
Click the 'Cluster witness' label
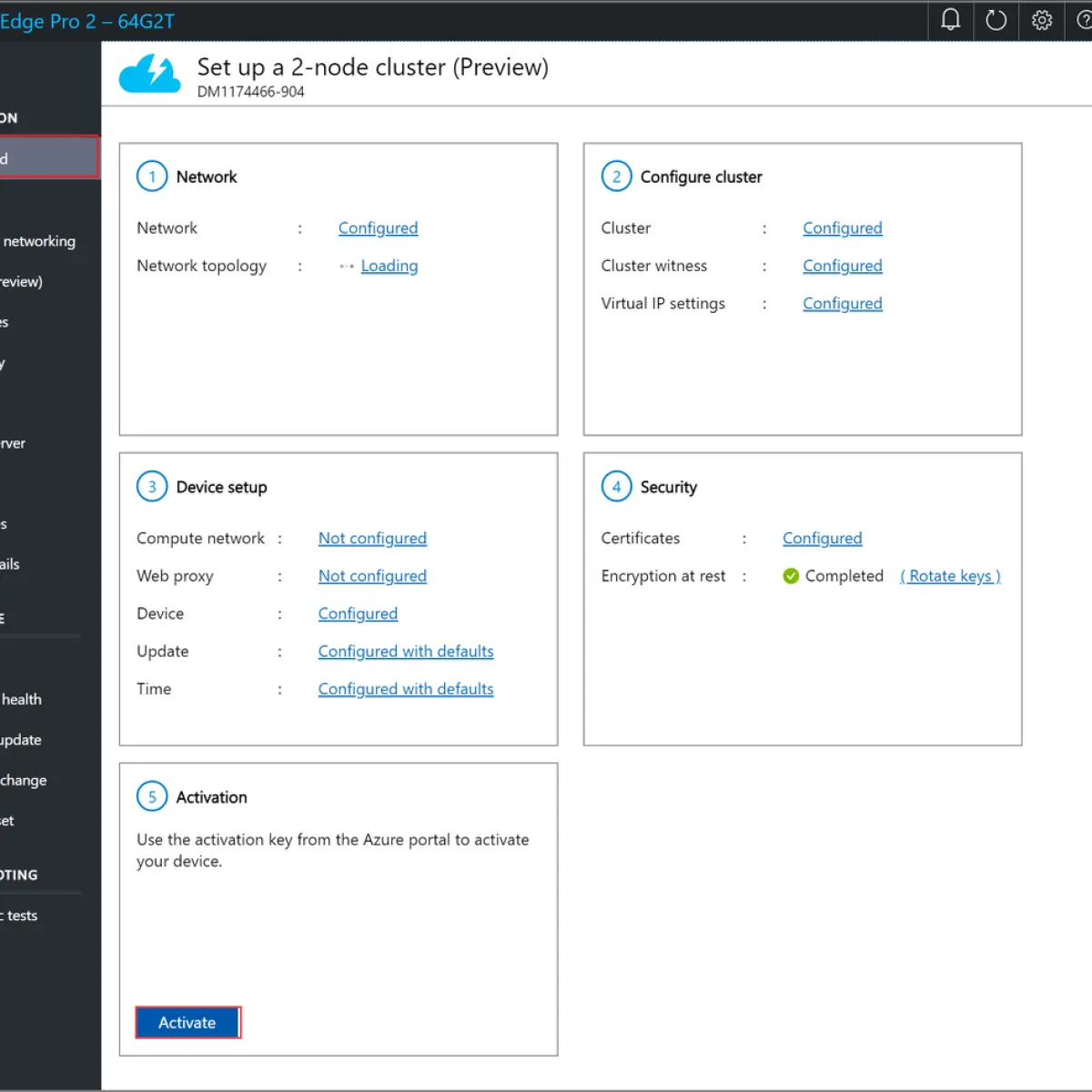pyautogui.click(x=654, y=266)
